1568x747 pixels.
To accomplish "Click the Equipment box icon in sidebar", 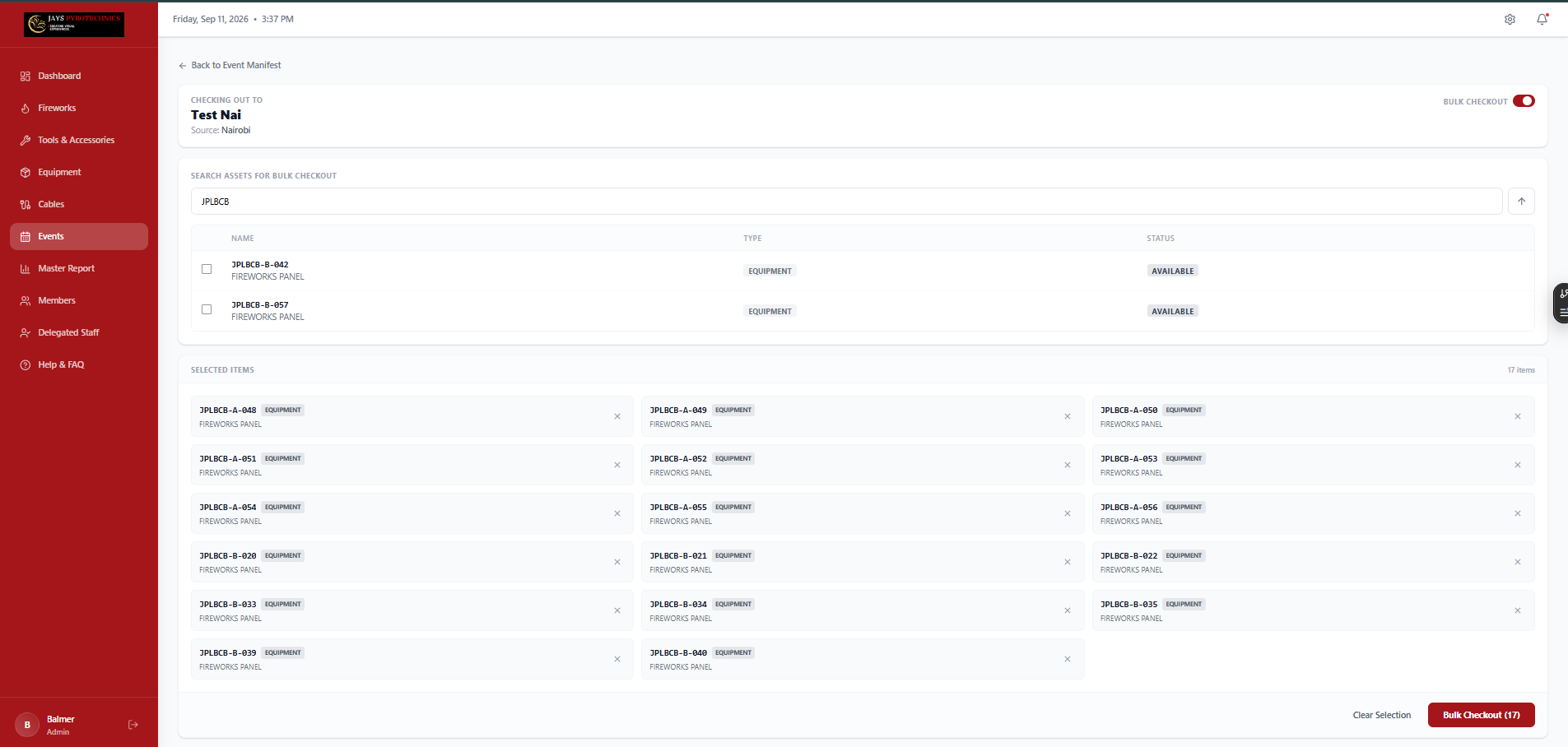I will point(26,173).
